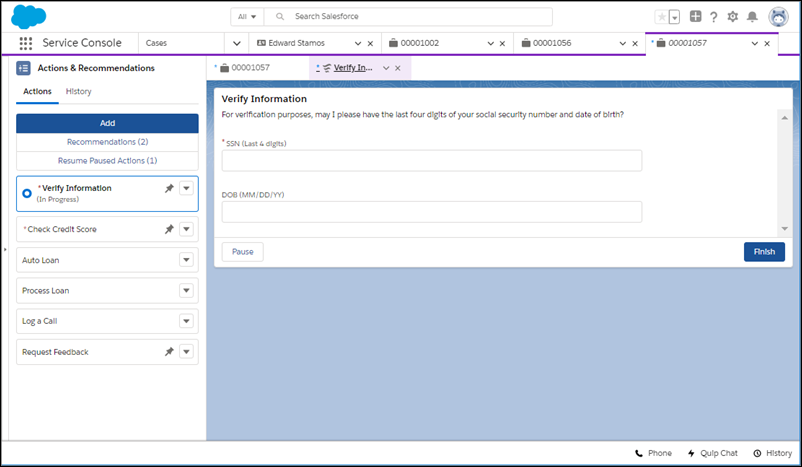Open Quip Chat in utility bar
The image size is (802, 467).
click(713, 453)
